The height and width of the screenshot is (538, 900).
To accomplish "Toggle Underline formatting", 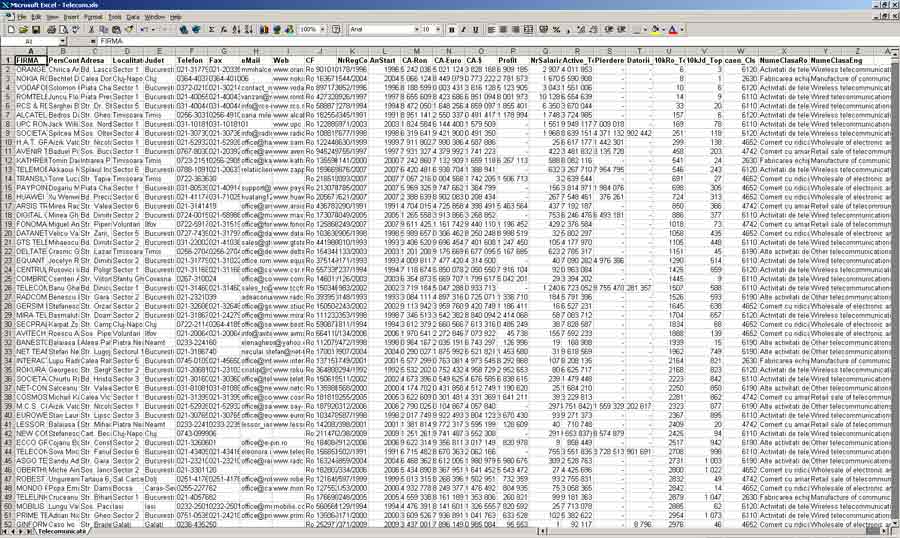I will 476,30.
